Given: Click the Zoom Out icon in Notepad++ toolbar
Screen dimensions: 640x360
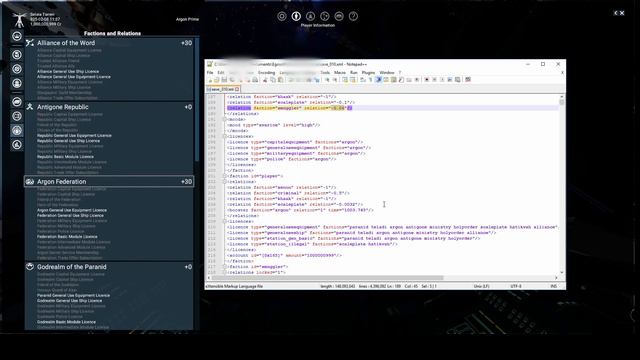Looking at the screenshot, I should [x=336, y=80].
